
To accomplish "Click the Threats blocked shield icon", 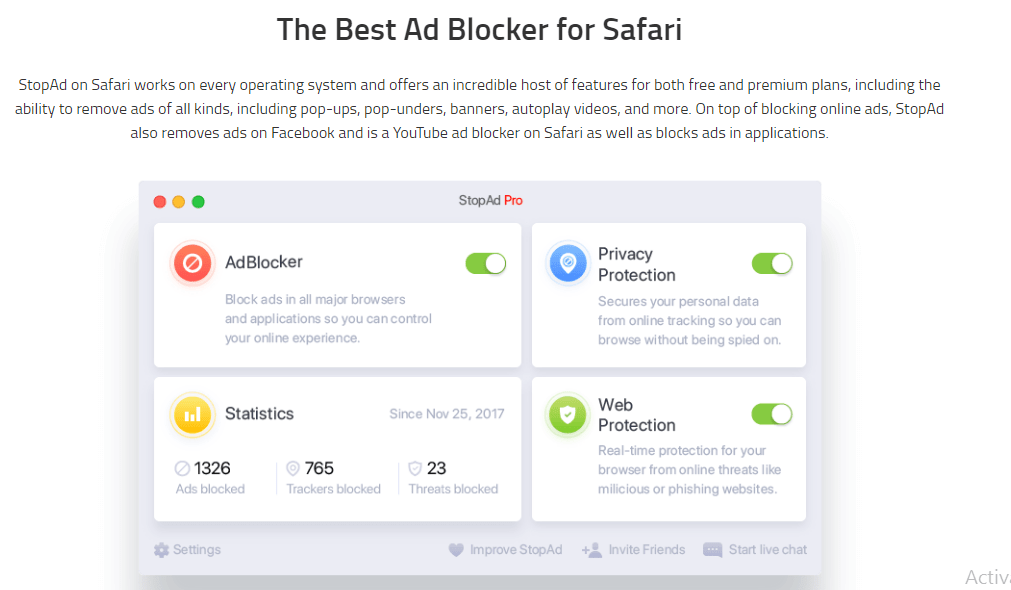I will 415,468.
